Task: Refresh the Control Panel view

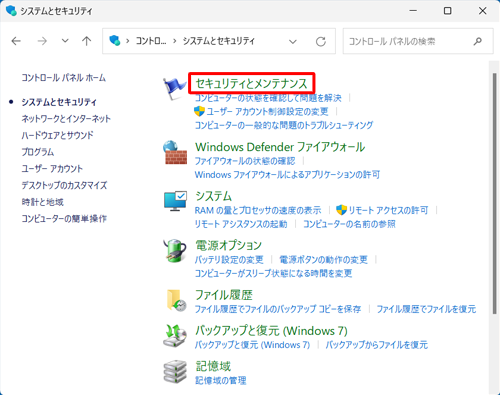Action: point(321,41)
